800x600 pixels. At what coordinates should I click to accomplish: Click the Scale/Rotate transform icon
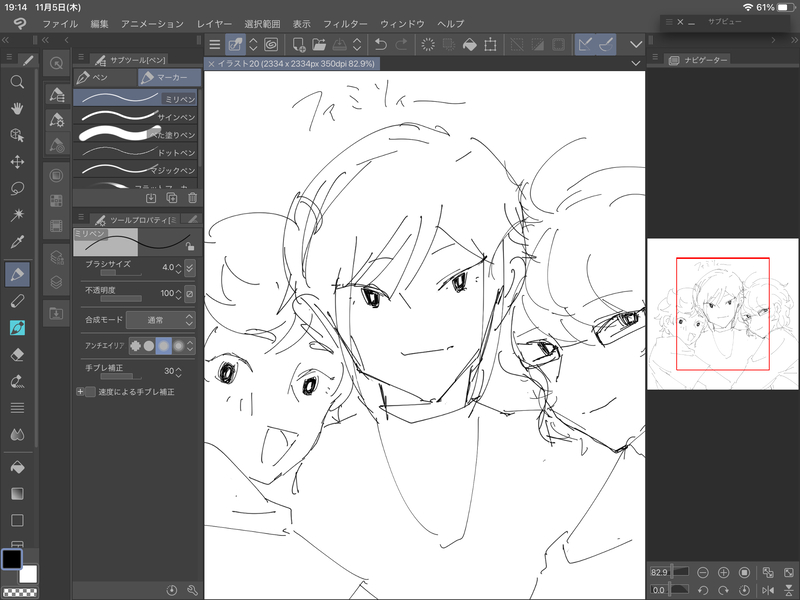click(490, 45)
